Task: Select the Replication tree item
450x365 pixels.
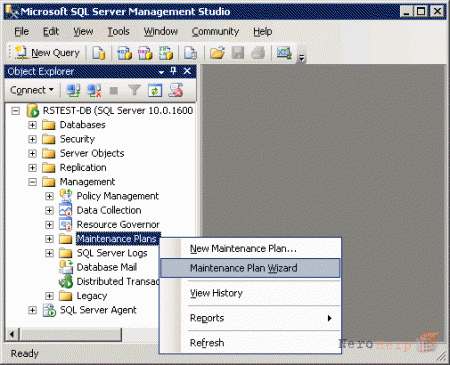Action: 83,168
